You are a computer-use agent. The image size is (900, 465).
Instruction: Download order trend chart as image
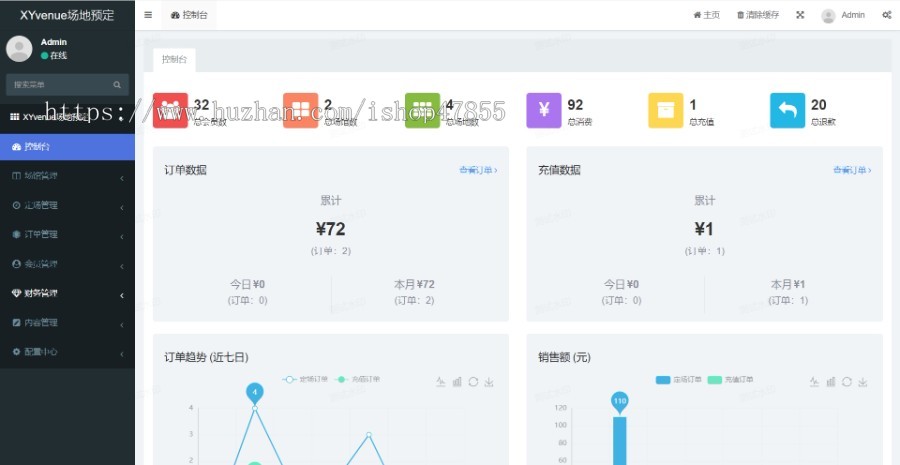coord(489,382)
